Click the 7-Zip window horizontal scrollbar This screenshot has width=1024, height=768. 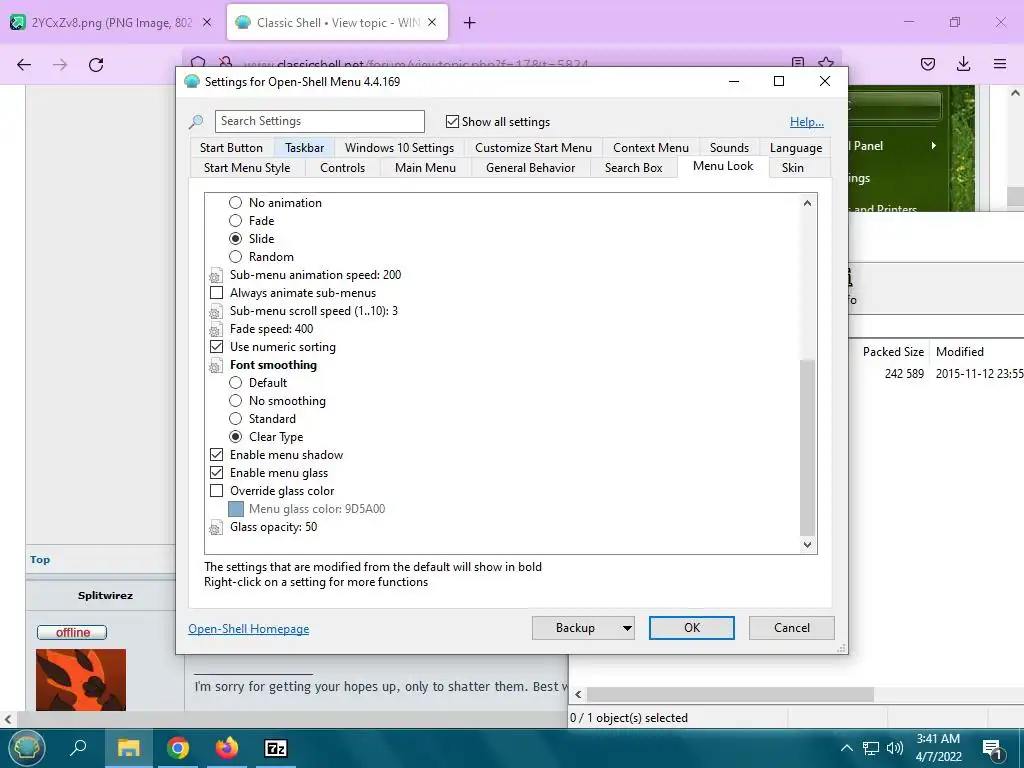click(730, 694)
